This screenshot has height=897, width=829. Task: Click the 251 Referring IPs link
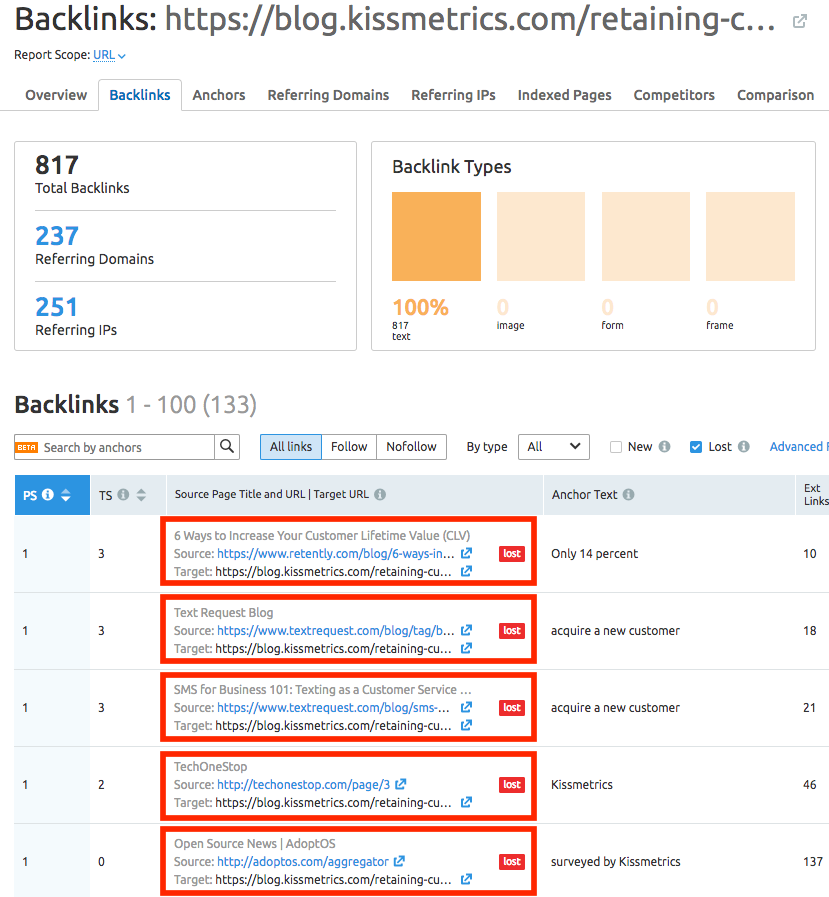(x=56, y=307)
